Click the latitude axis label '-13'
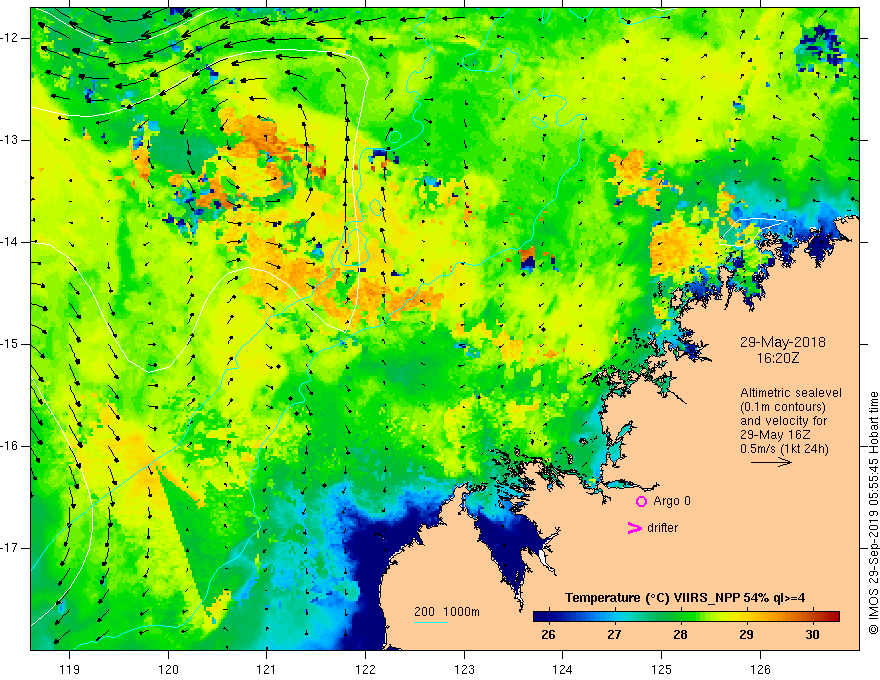The image size is (880, 680). click(x=11, y=140)
